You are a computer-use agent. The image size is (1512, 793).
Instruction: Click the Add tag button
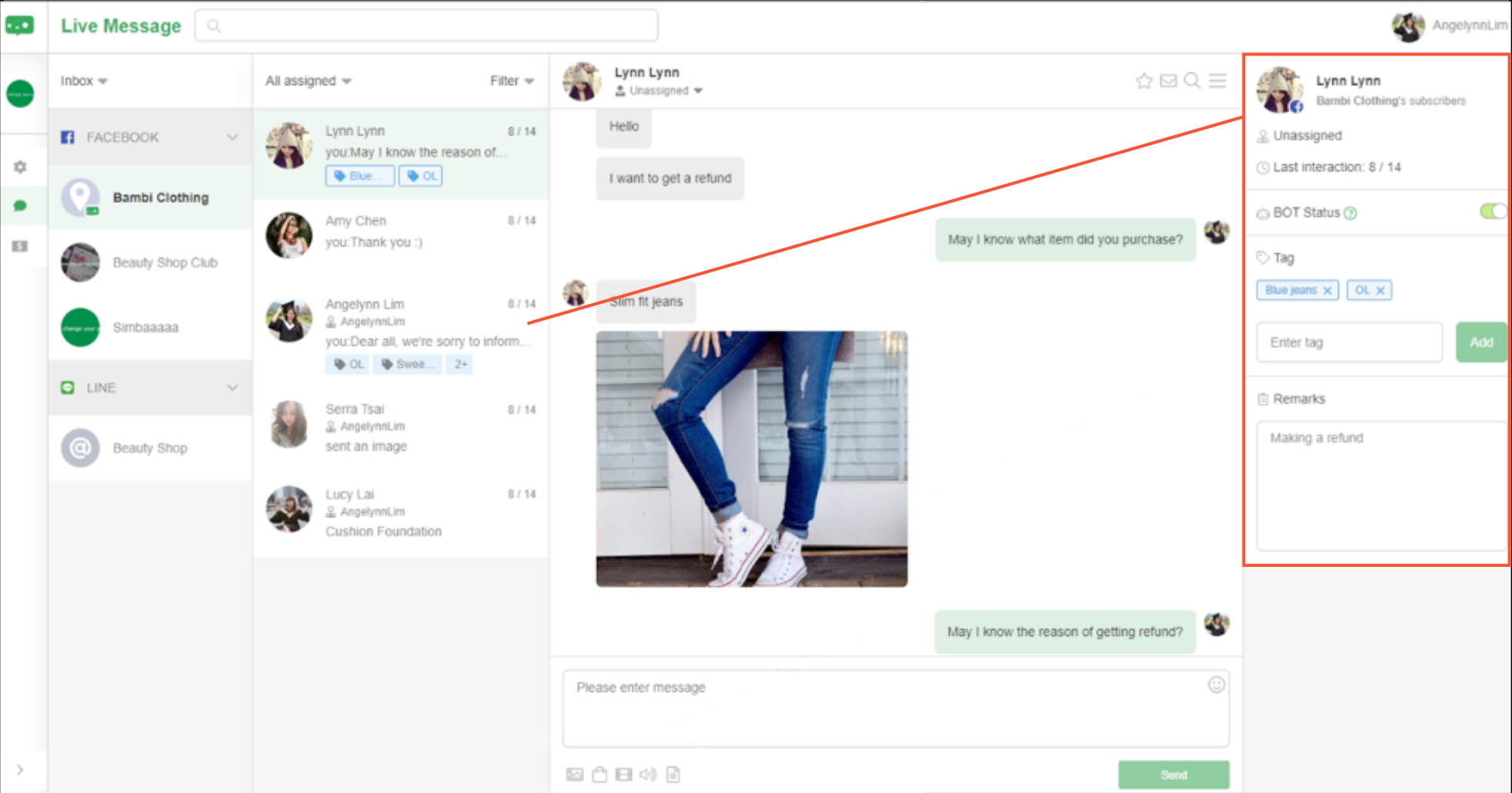pyautogui.click(x=1480, y=343)
